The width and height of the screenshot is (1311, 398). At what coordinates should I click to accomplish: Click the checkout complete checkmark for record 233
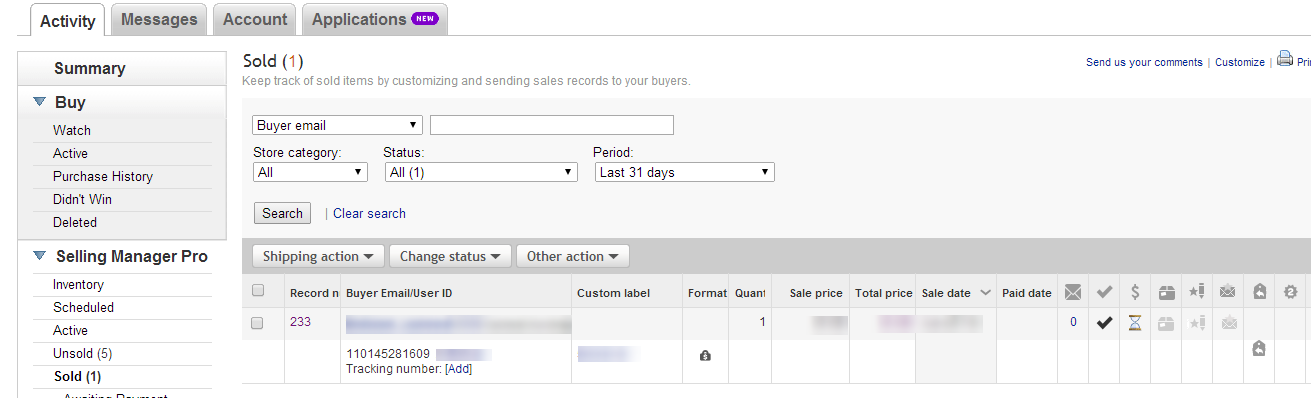click(x=1104, y=323)
